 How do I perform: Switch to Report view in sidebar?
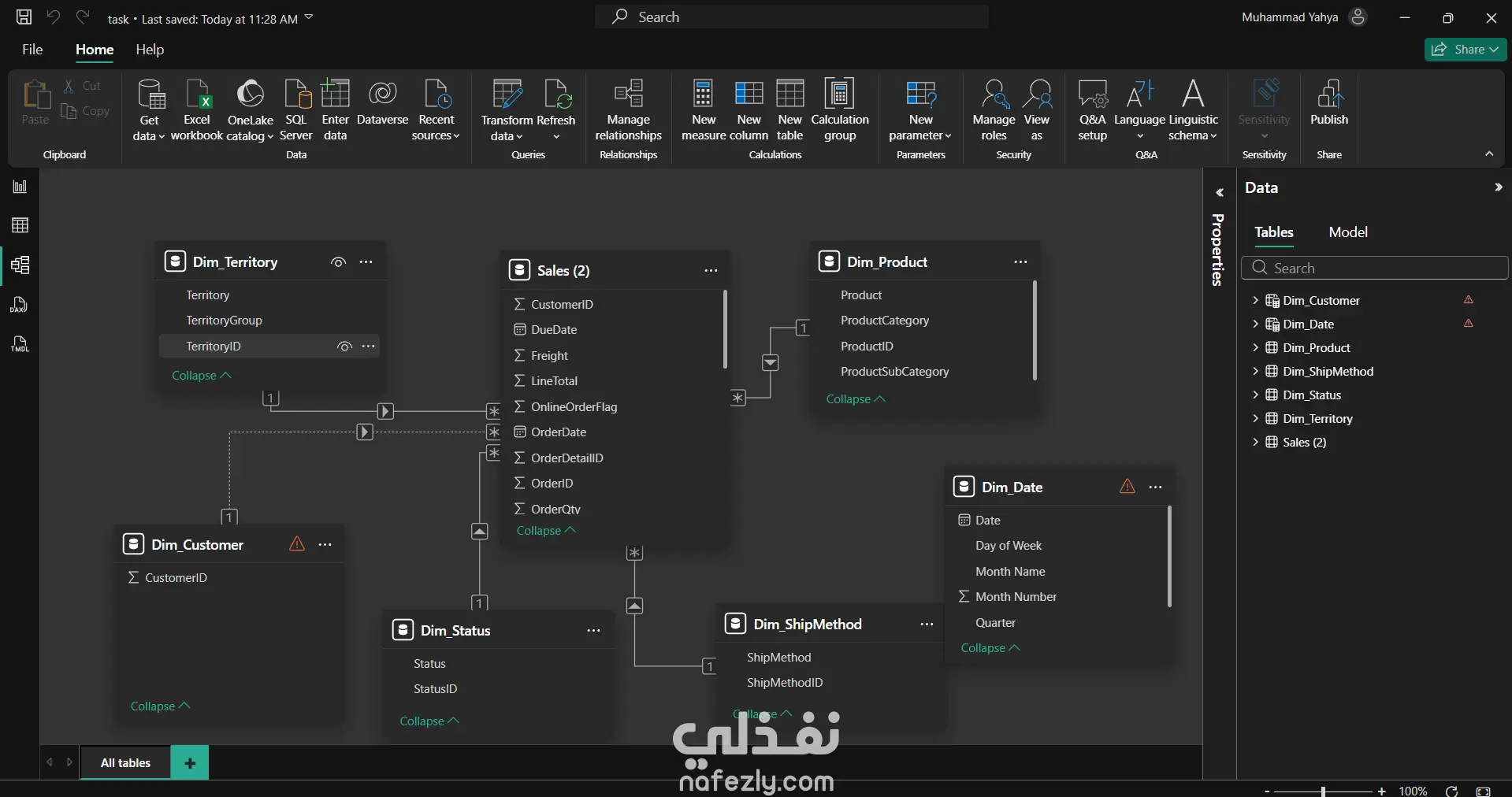point(20,187)
